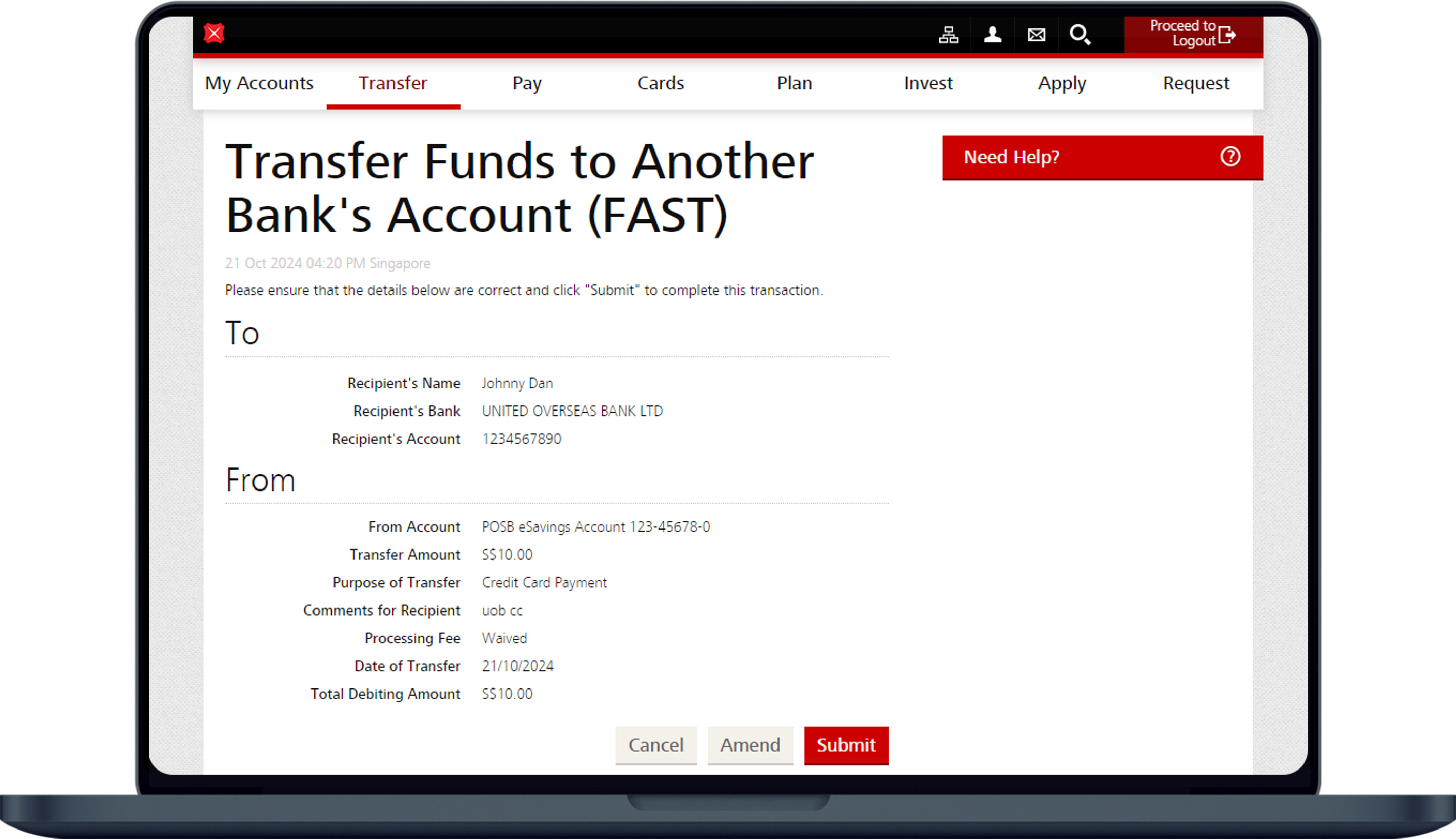The width and height of the screenshot is (1456, 839).
Task: Click the Transfer Amount label
Action: pos(405,555)
